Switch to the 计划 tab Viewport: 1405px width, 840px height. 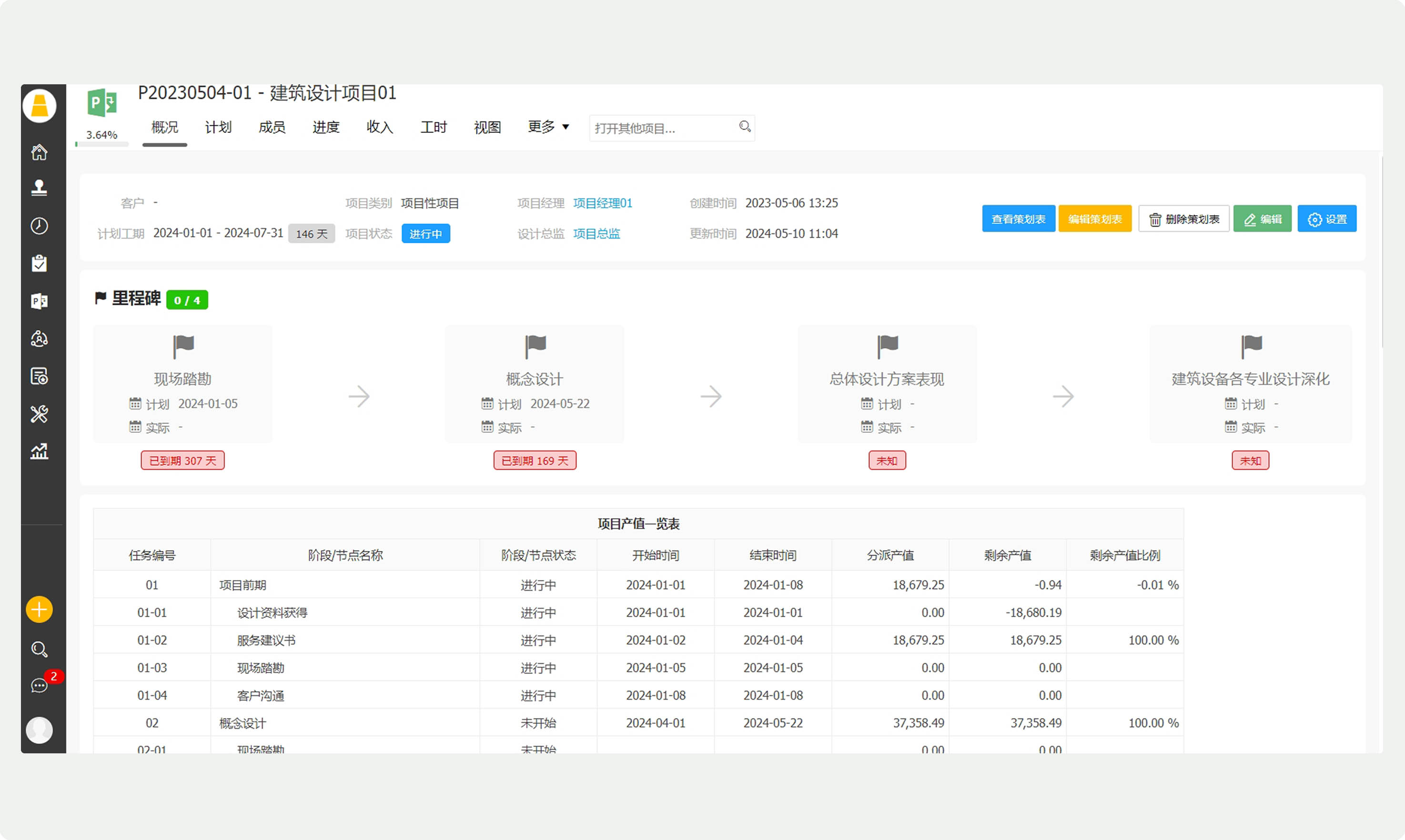[x=218, y=127]
